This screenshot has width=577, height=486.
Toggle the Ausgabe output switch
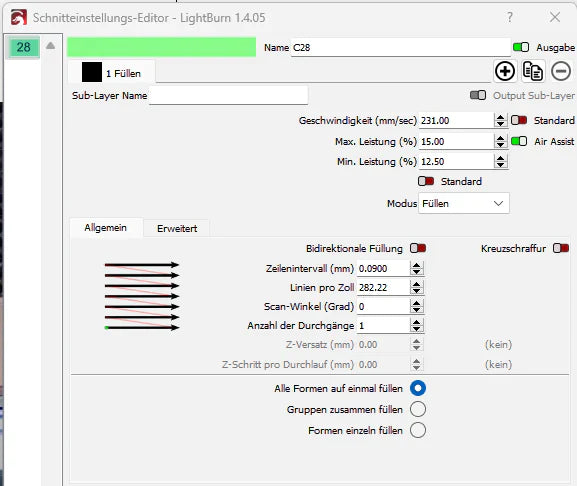click(521, 47)
